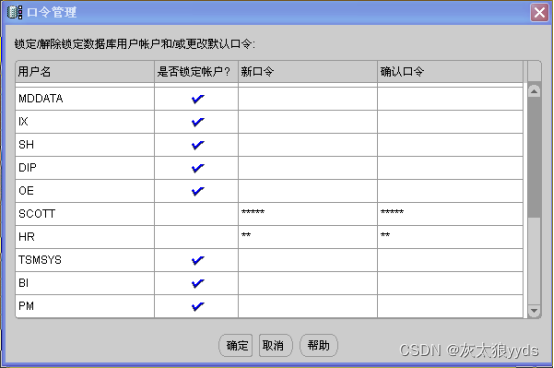Image resolution: width=554 pixels, height=368 pixels.
Task: Toggle lock checkmark in DIP row
Action: click(198, 168)
